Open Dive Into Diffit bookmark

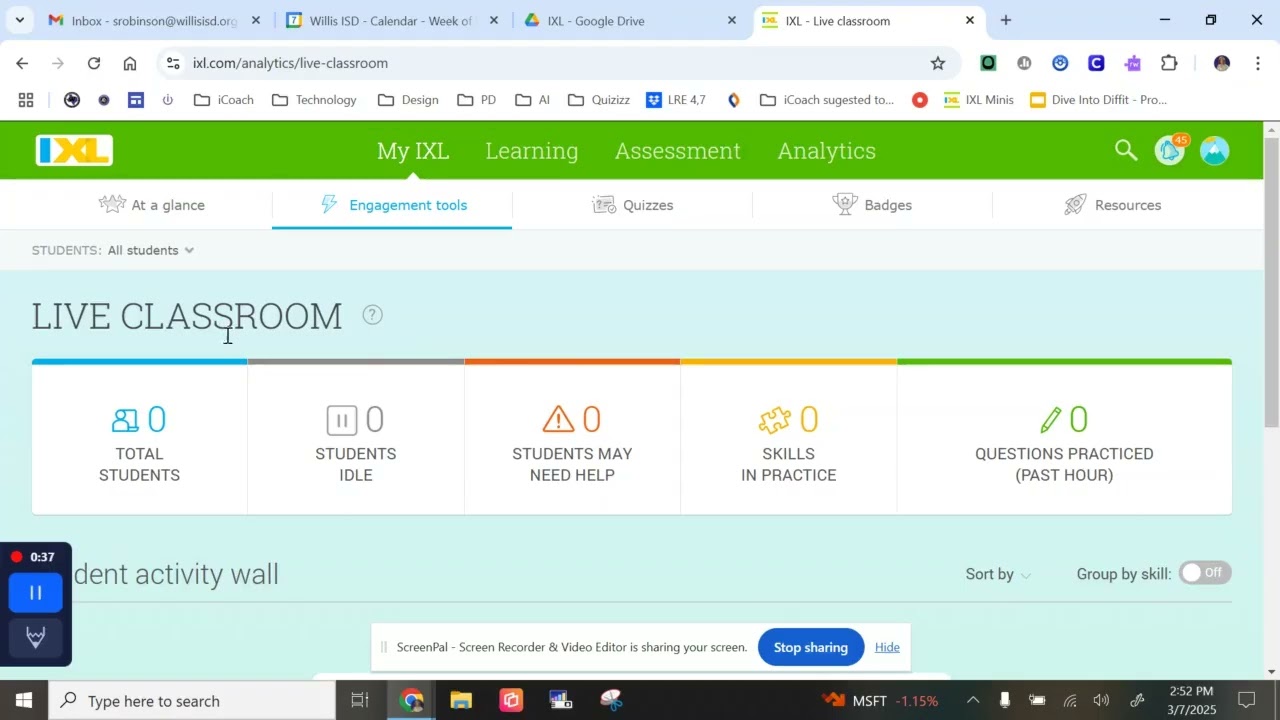click(x=1099, y=100)
